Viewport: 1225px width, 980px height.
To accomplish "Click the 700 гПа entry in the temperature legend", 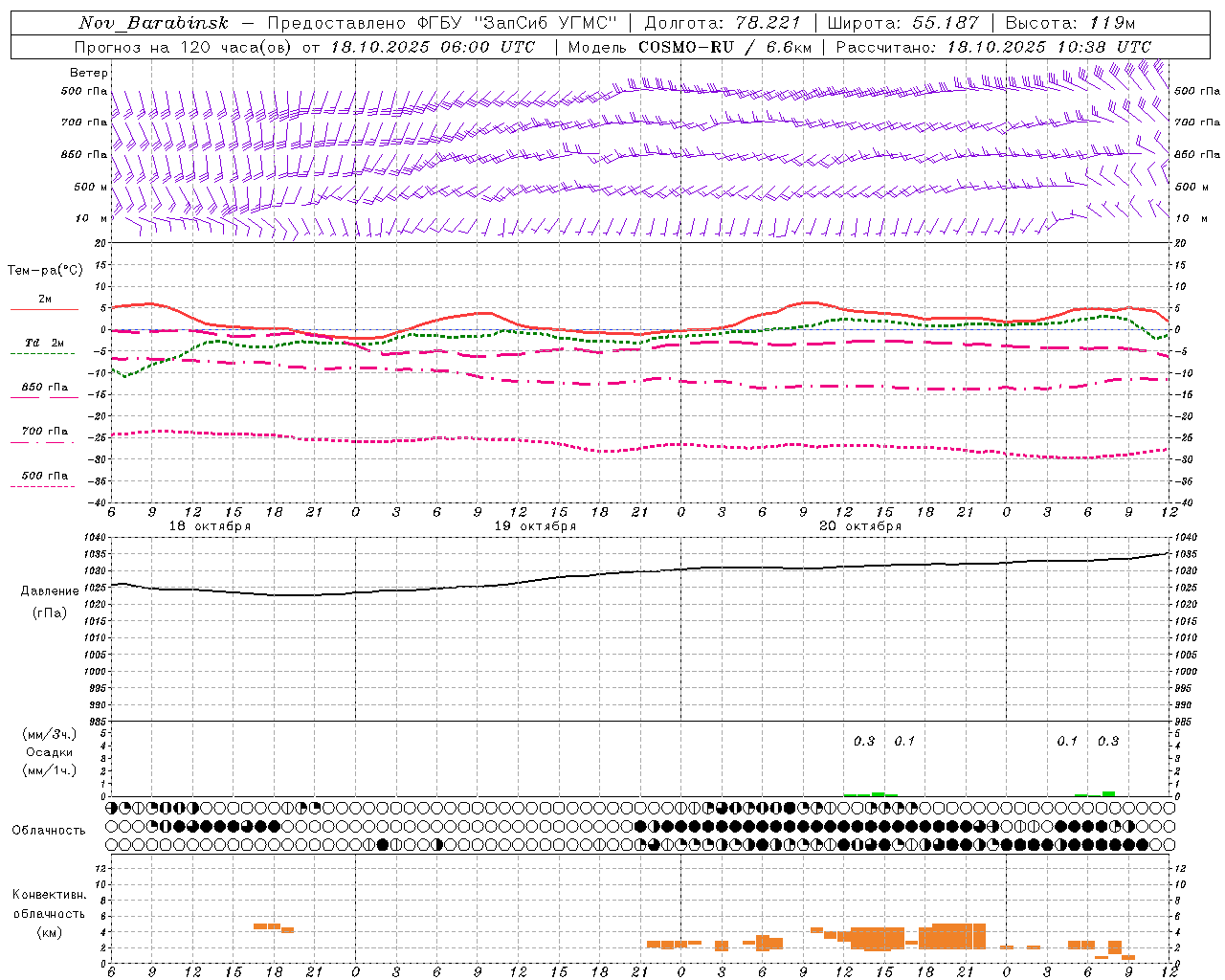I will coord(45,431).
